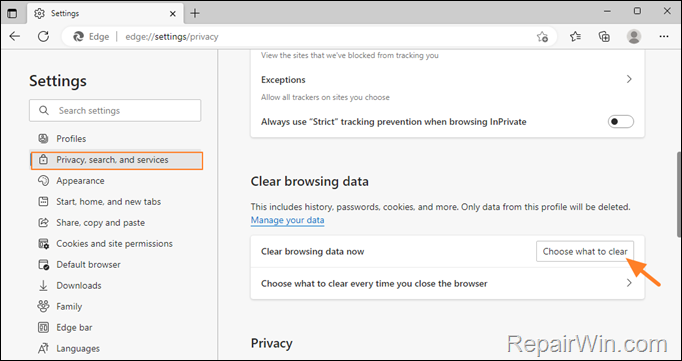Click the Edge logo in address bar

point(78,37)
